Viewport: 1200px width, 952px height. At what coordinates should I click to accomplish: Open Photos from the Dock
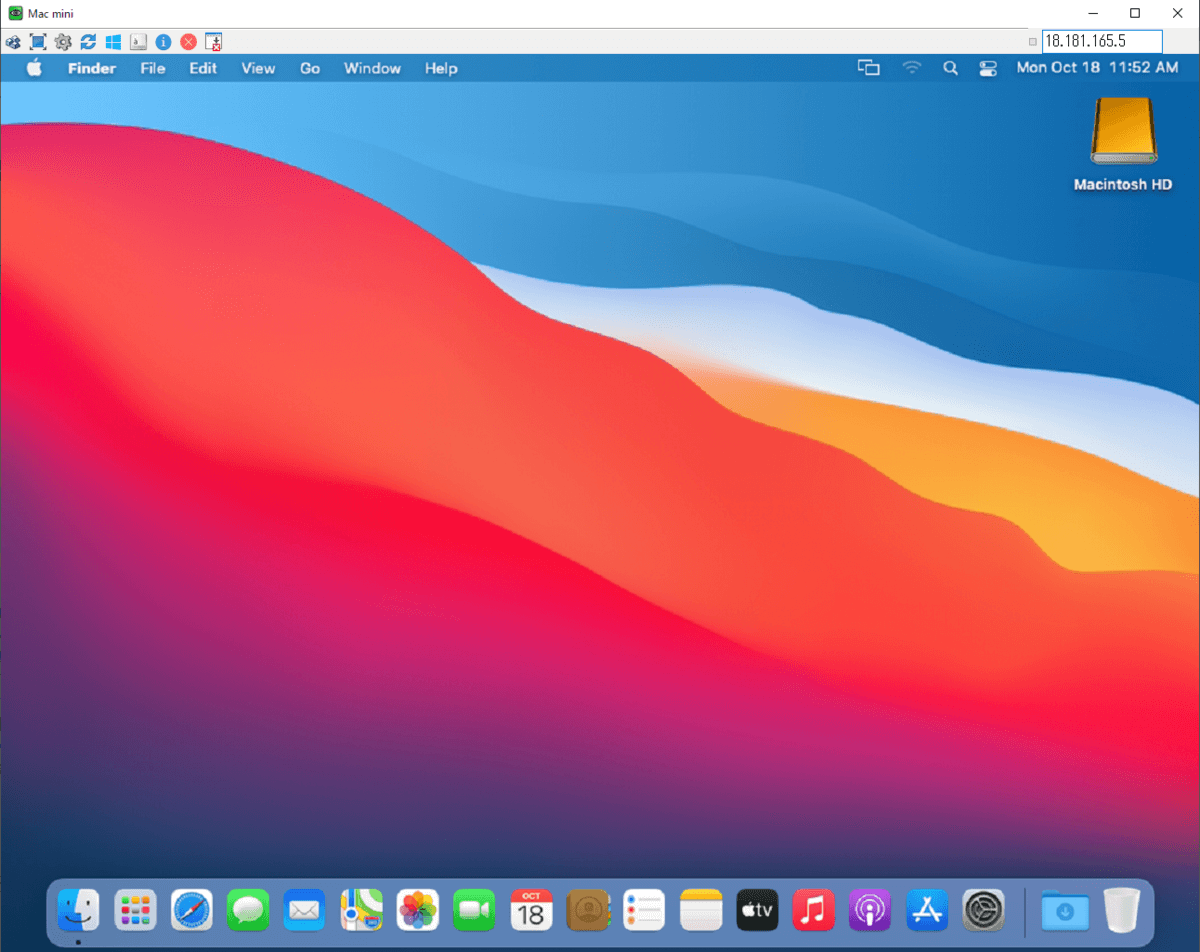(417, 910)
